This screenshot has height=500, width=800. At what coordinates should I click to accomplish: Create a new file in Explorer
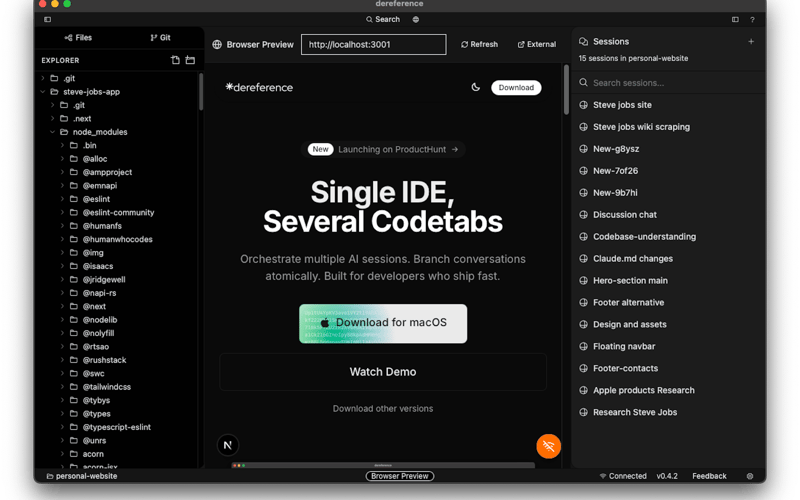[175, 60]
